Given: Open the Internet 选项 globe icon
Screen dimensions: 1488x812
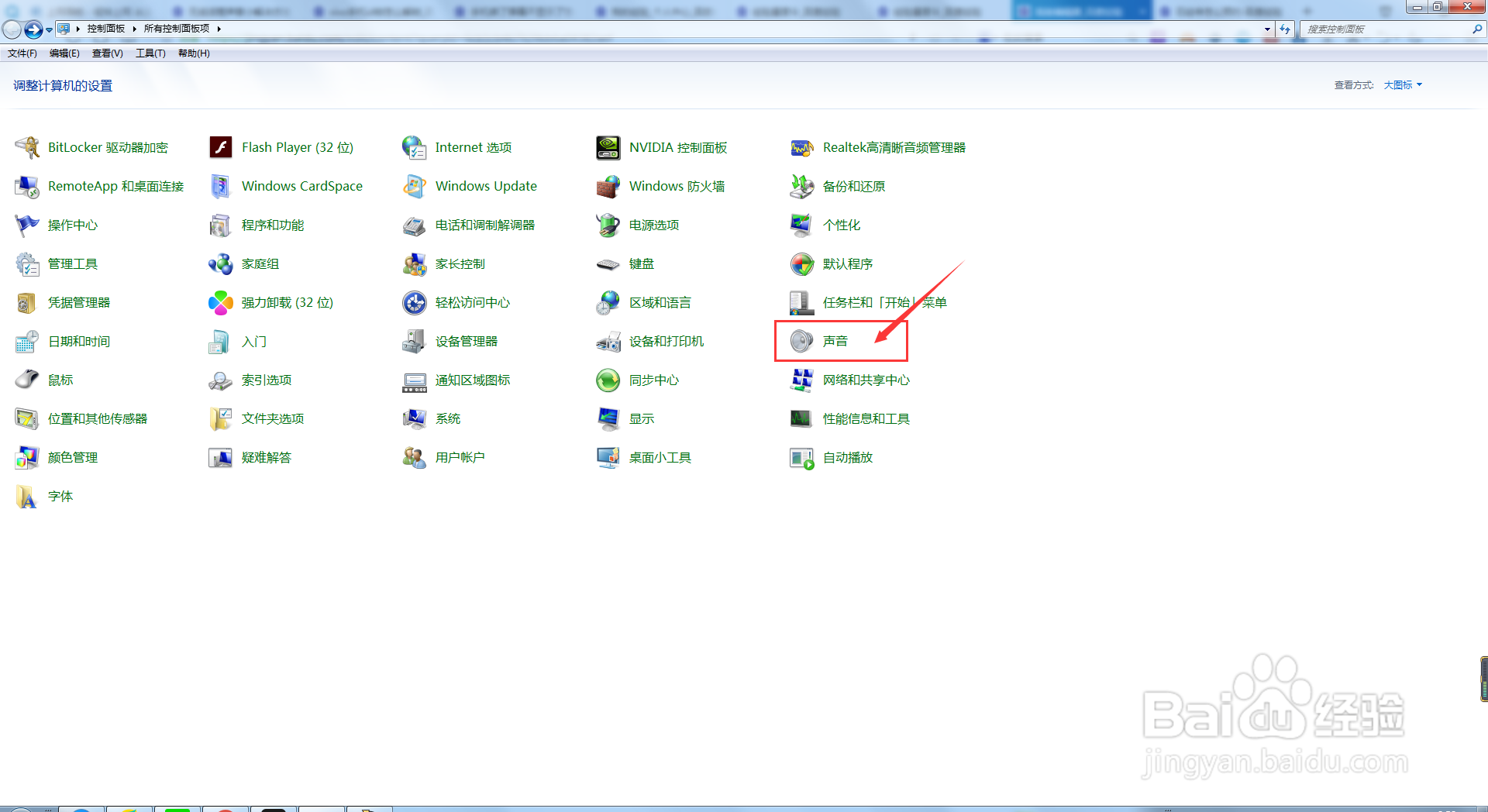Looking at the screenshot, I should point(415,147).
